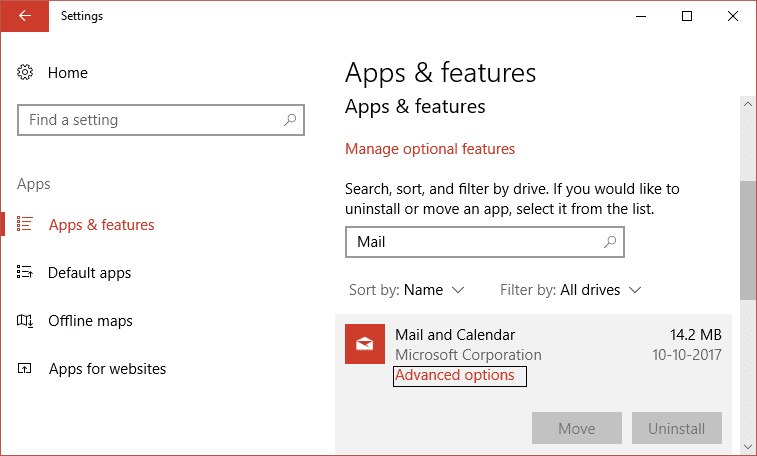Viewport: 757px width, 456px height.
Task: Open the Manage optional features link
Action: click(x=430, y=149)
